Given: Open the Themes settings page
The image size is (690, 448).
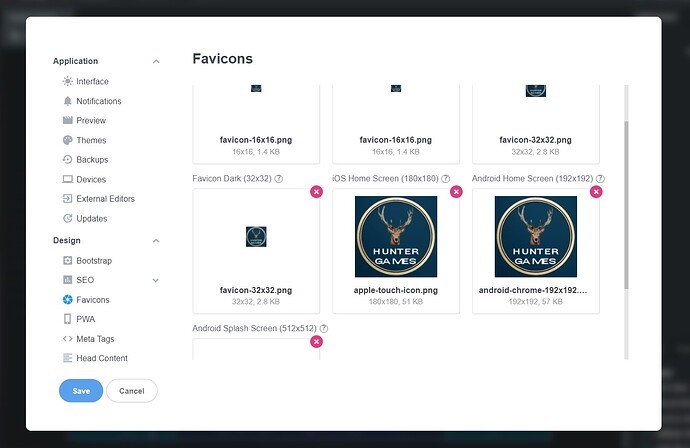Looking at the screenshot, I should tap(91, 140).
